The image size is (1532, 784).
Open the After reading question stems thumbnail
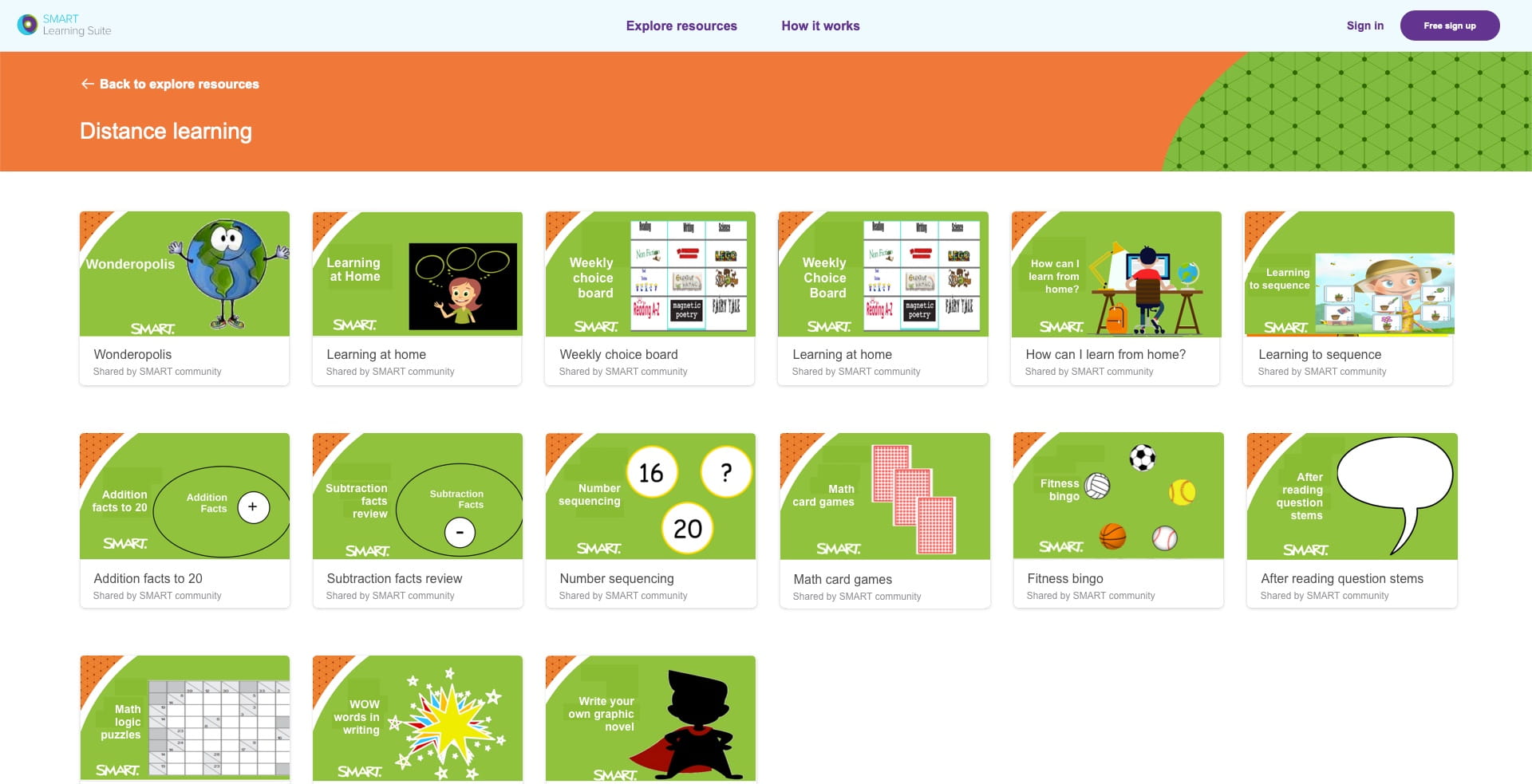pyautogui.click(x=1351, y=495)
